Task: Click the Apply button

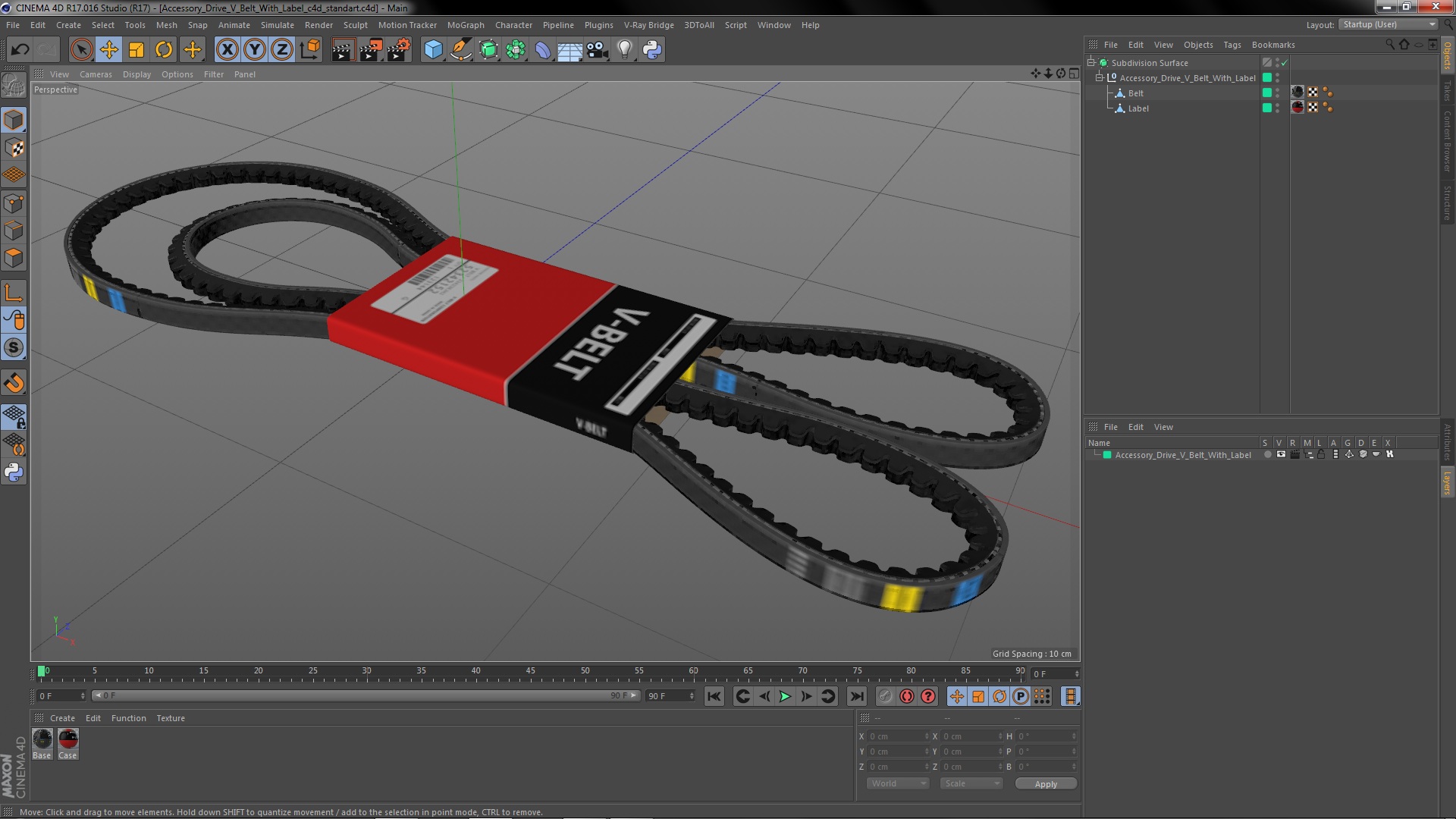Action: (1046, 784)
